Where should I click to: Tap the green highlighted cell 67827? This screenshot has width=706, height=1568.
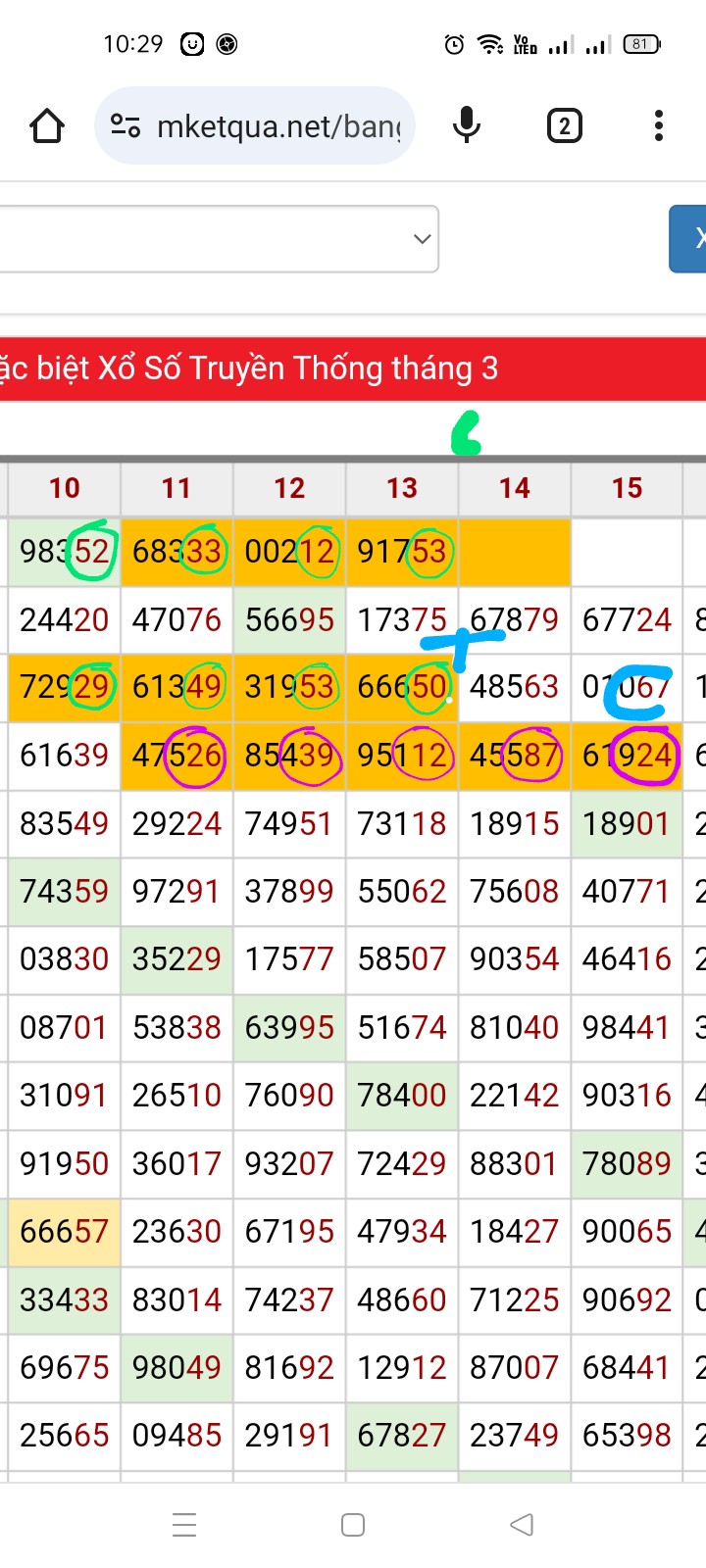click(402, 1436)
